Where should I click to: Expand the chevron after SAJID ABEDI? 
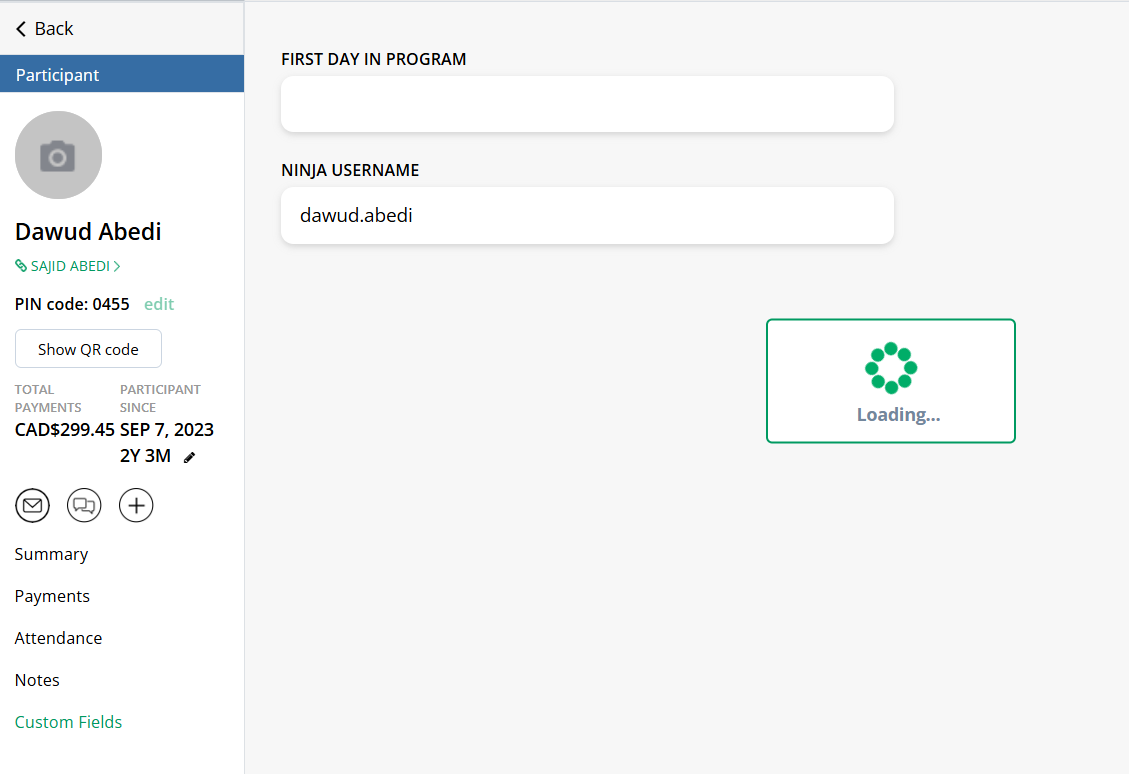(117, 267)
